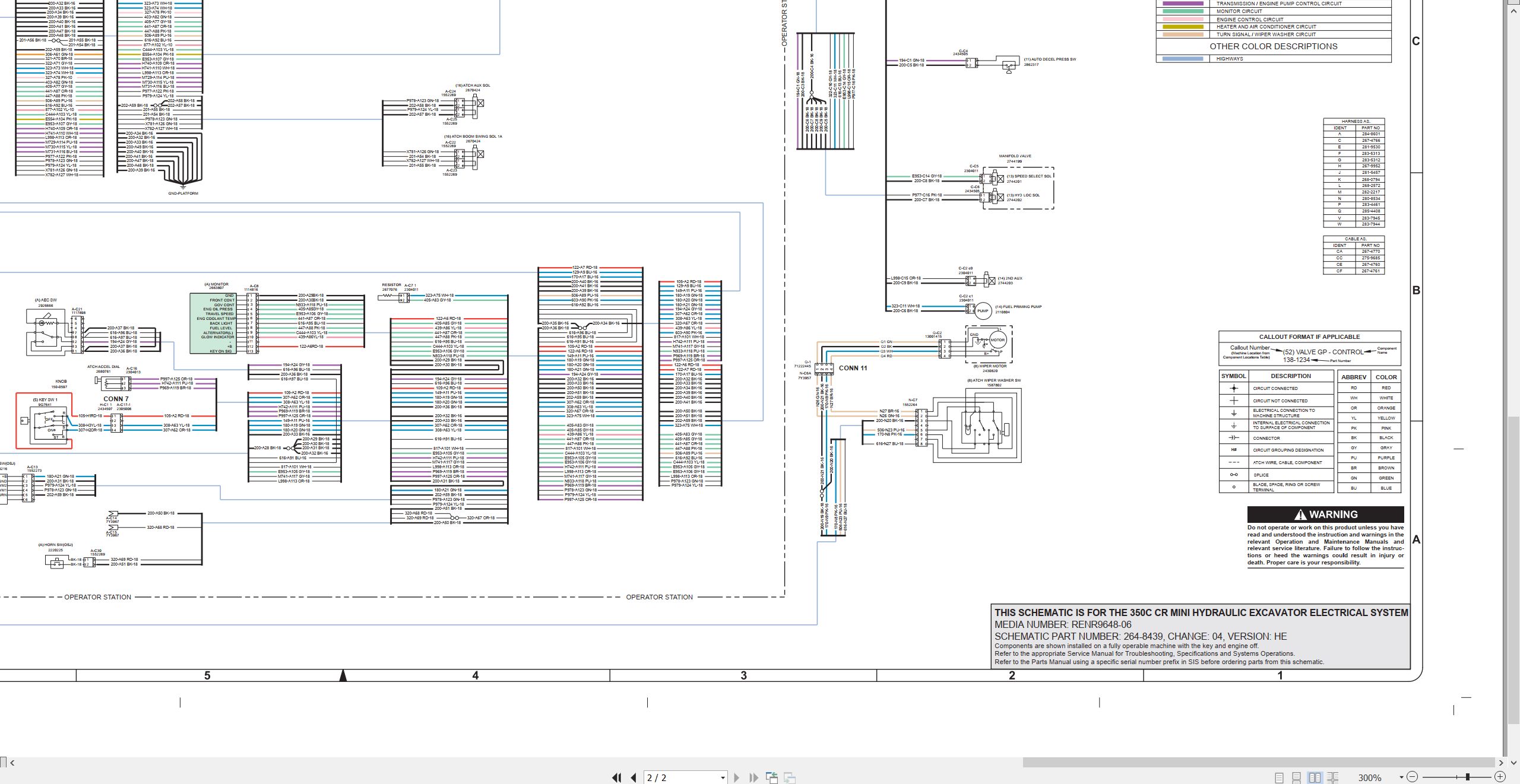Screen dimensions: 1520x784
Task: Click the ABBREV column header
Action: tap(1354, 377)
